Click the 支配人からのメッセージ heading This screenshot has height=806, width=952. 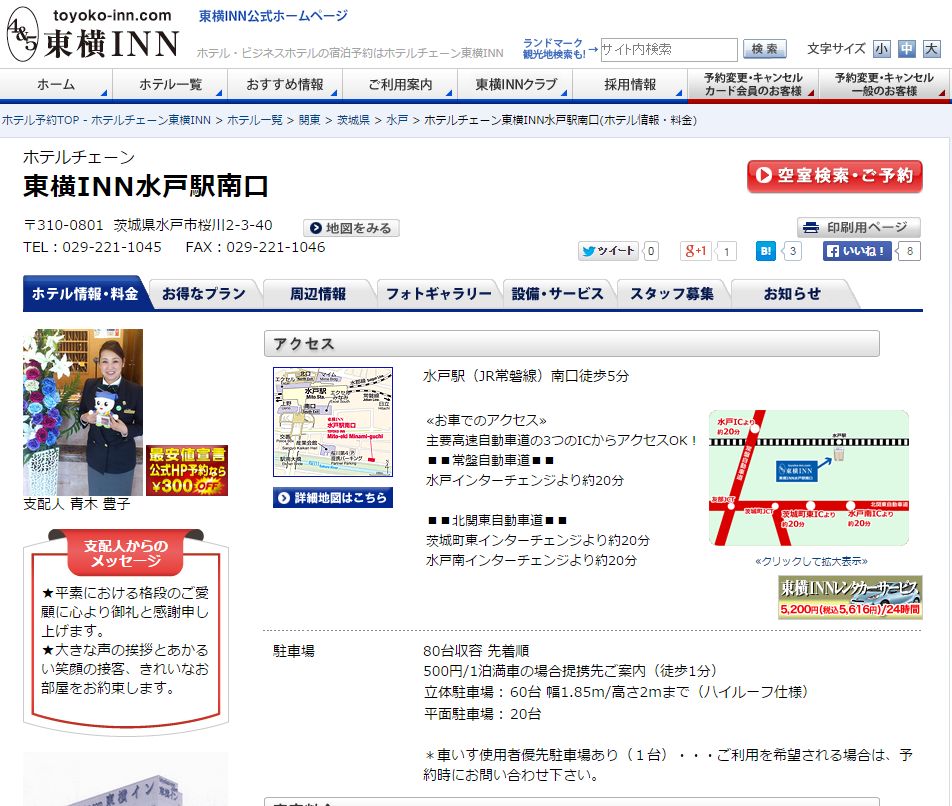(x=126, y=553)
